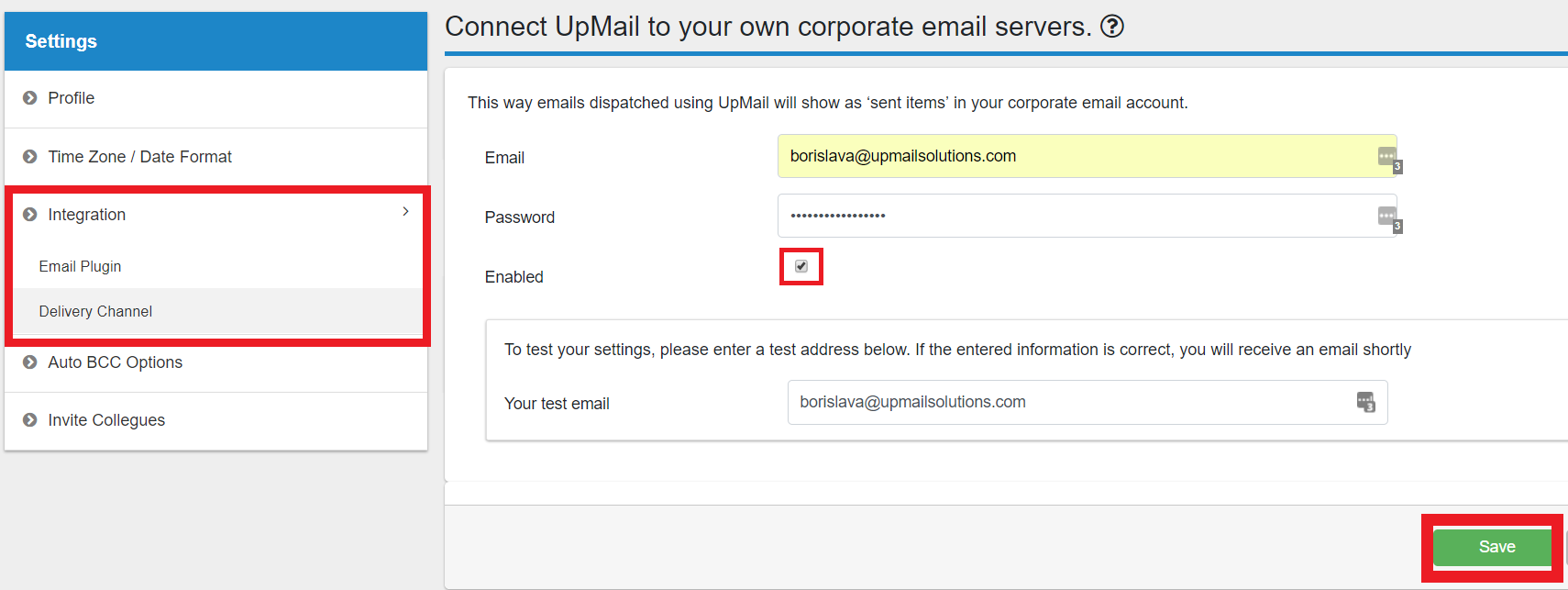Select the Delivery Channel submenu item

(95, 312)
